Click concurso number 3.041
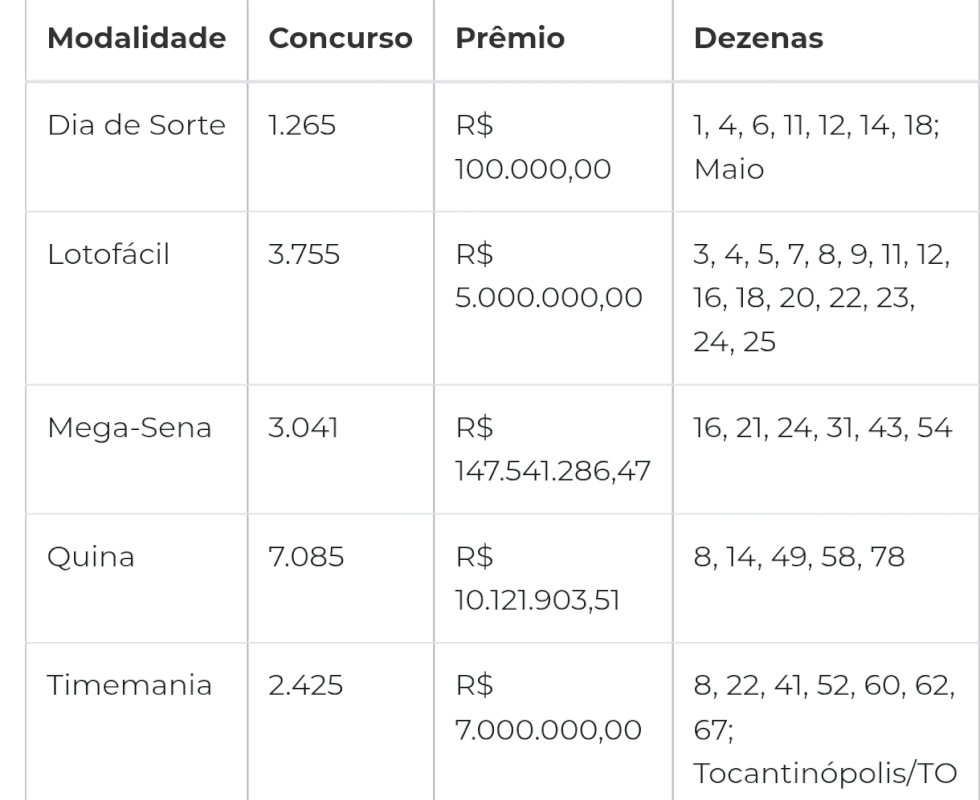 pos(303,428)
